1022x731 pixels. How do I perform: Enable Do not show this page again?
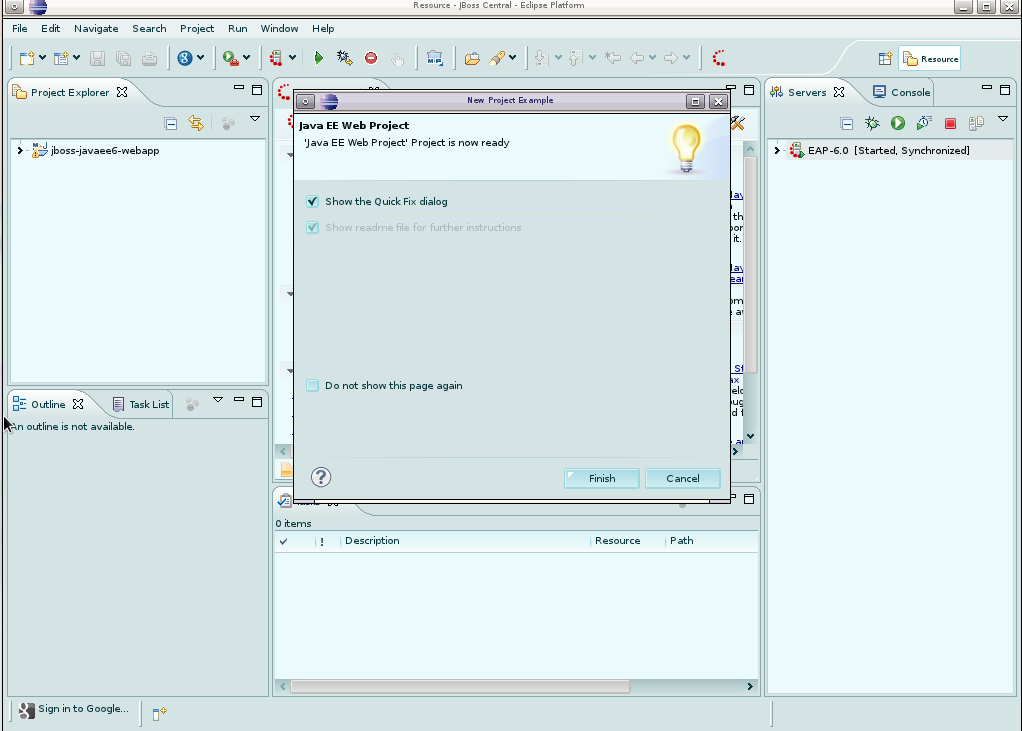[313, 385]
